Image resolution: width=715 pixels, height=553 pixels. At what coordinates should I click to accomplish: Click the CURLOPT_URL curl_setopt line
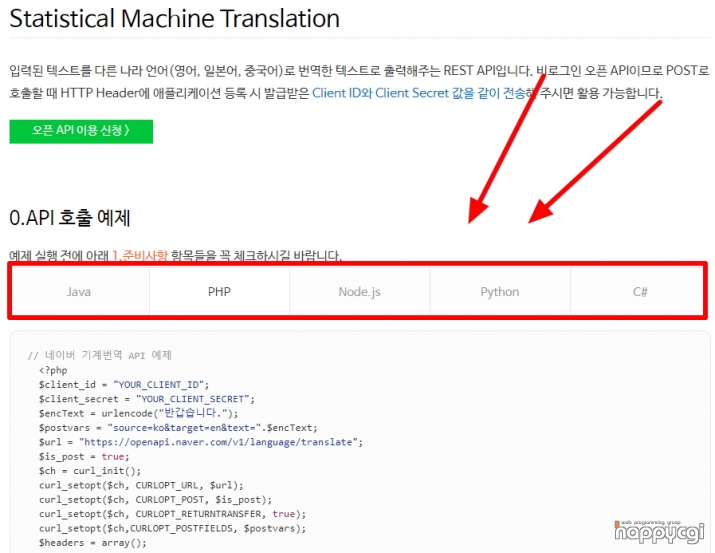141,486
